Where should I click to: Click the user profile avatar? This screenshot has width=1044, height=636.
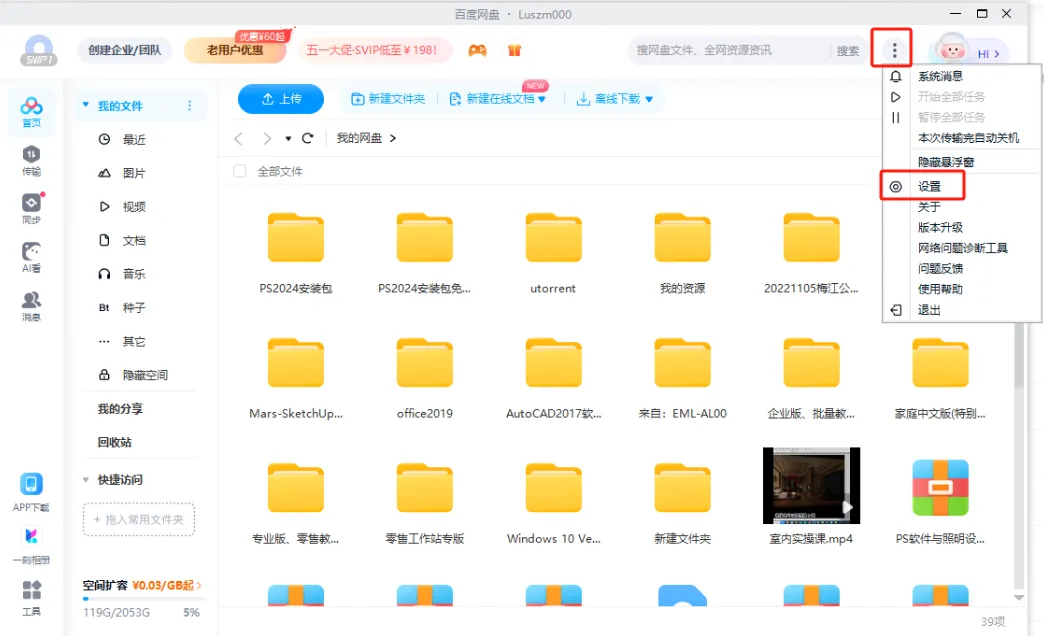pos(952,48)
